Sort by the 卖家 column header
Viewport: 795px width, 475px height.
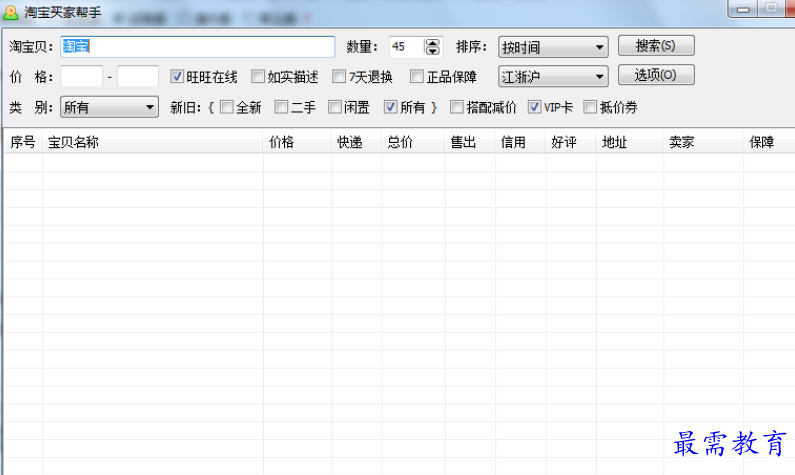[x=703, y=142]
